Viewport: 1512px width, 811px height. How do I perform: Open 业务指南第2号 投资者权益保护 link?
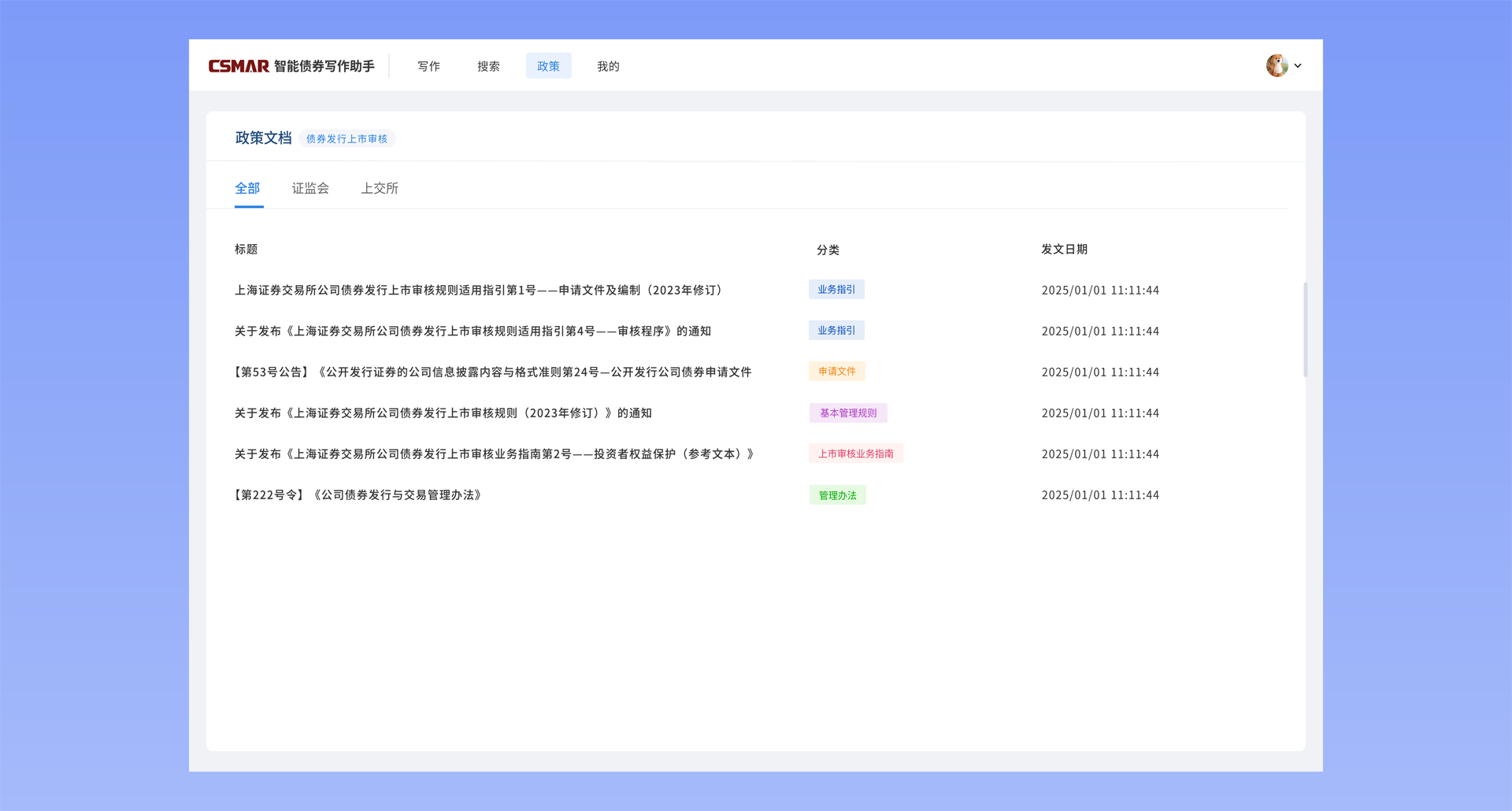coord(495,454)
